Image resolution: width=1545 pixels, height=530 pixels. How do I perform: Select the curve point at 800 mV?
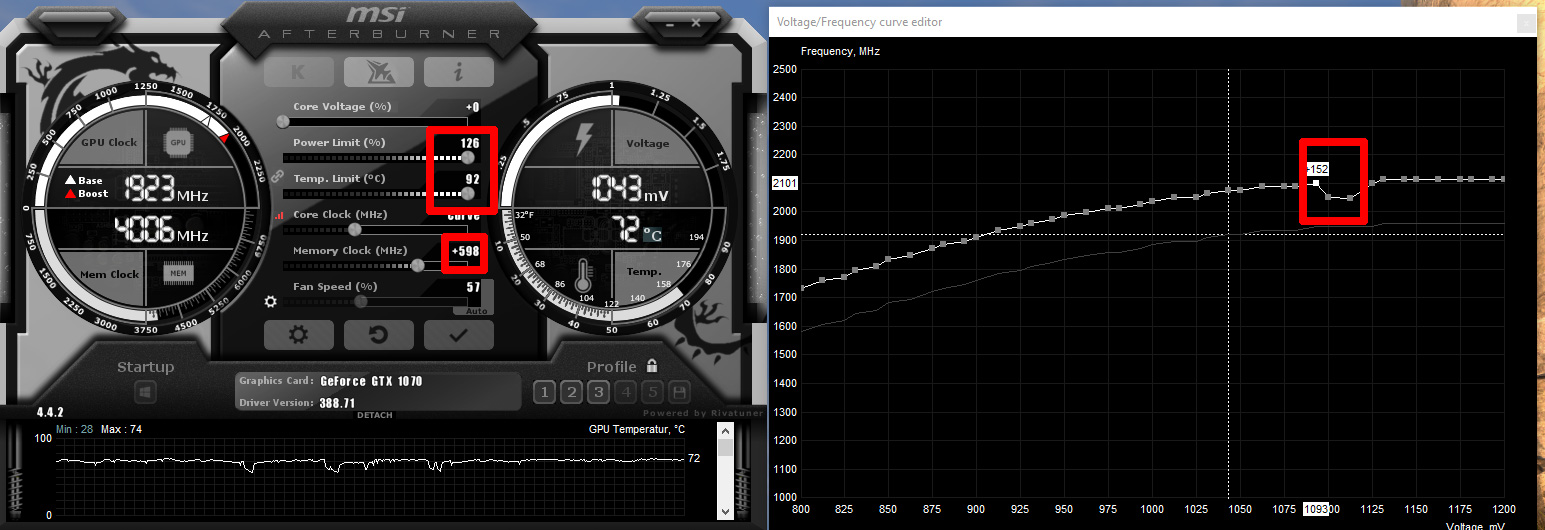click(x=801, y=288)
